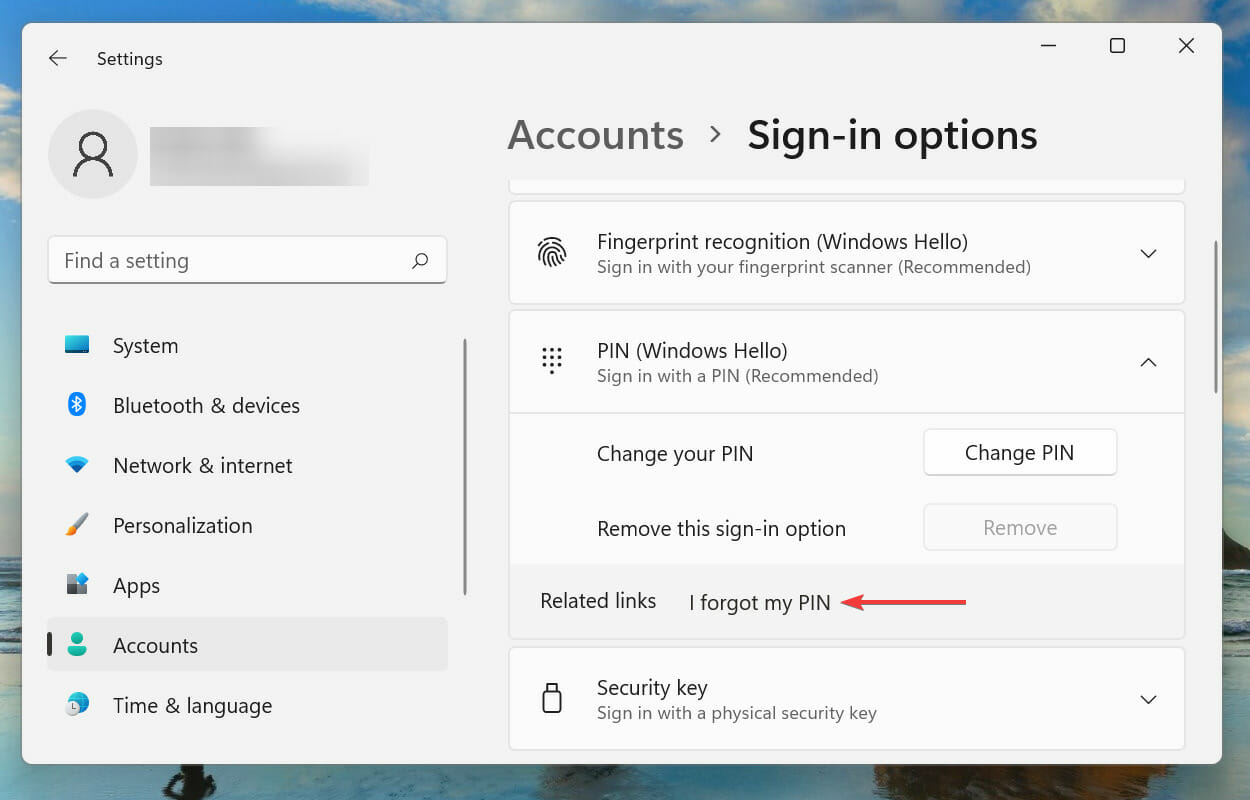Click the Apps sidebar icon

(x=77, y=585)
